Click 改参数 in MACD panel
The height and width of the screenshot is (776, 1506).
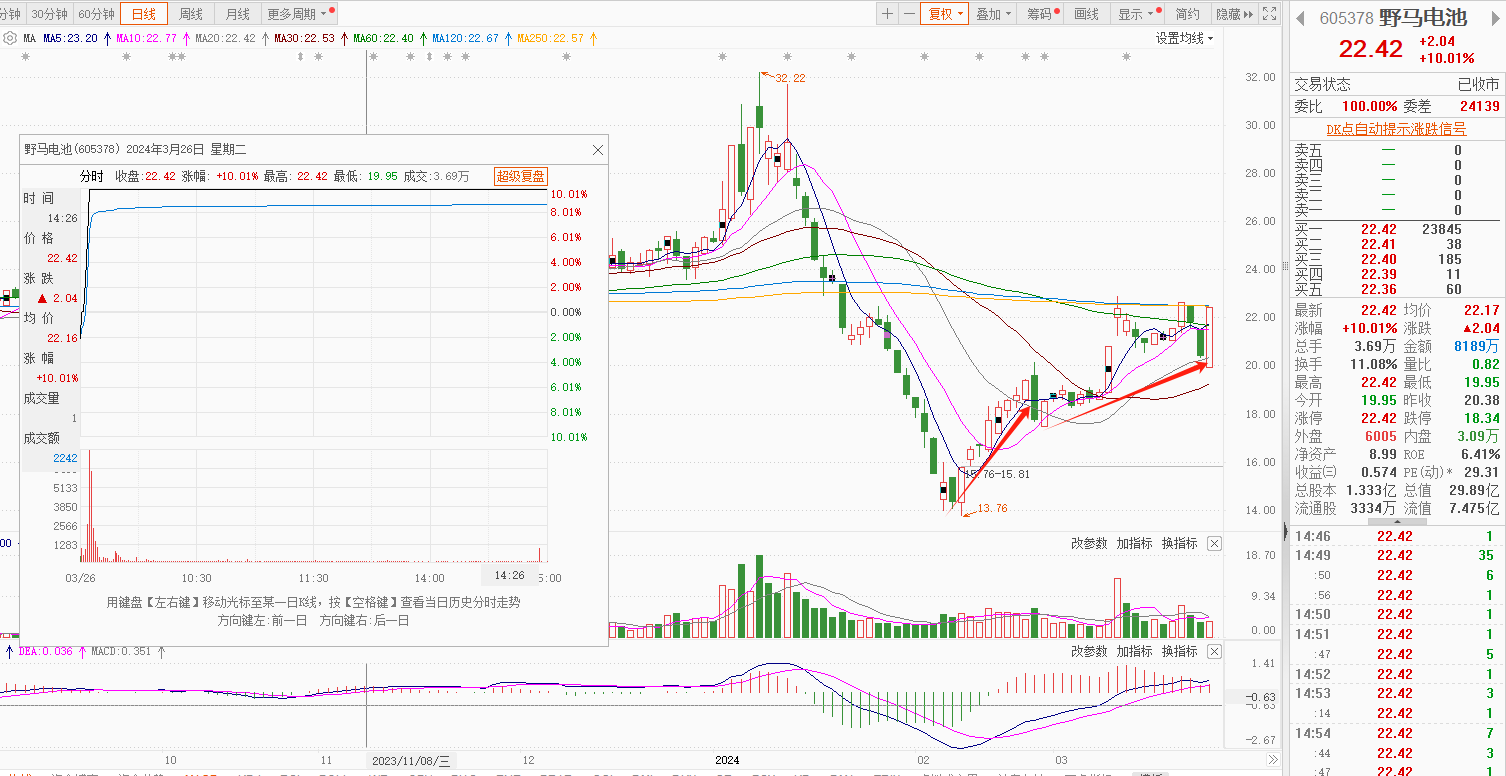click(1089, 651)
